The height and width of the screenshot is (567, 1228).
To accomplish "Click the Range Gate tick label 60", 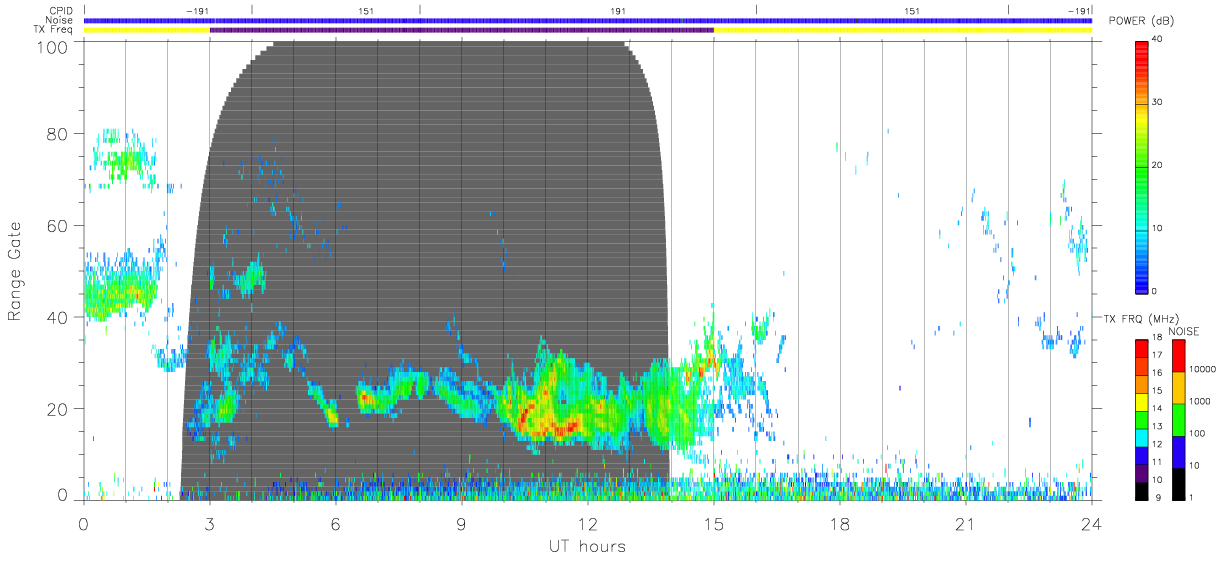I will (59, 225).
